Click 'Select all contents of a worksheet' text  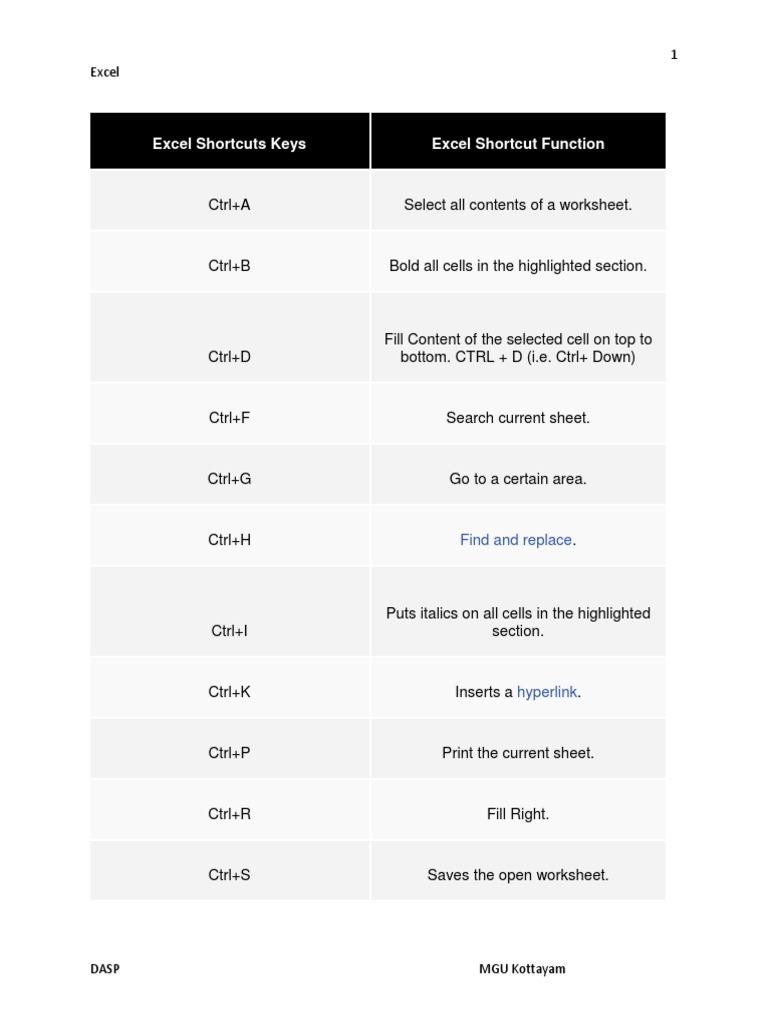tap(518, 205)
